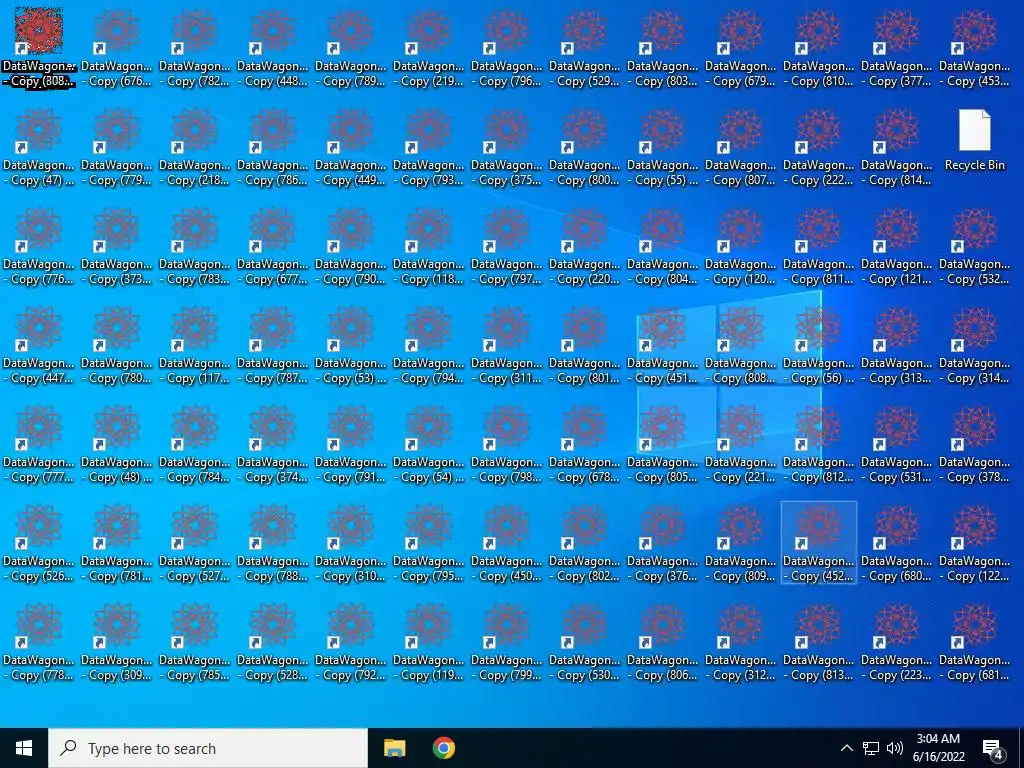Click the DataWagon shortcut Copy (314

point(975,346)
